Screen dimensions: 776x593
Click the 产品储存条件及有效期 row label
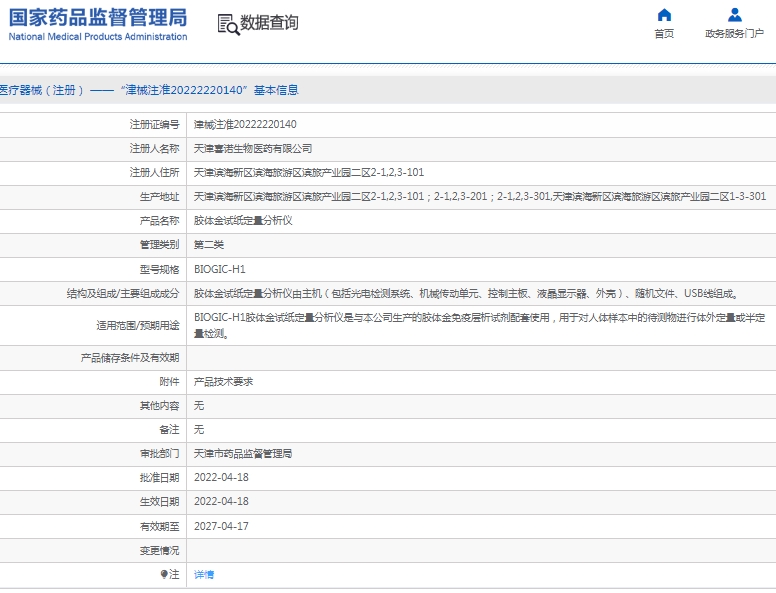[130, 358]
